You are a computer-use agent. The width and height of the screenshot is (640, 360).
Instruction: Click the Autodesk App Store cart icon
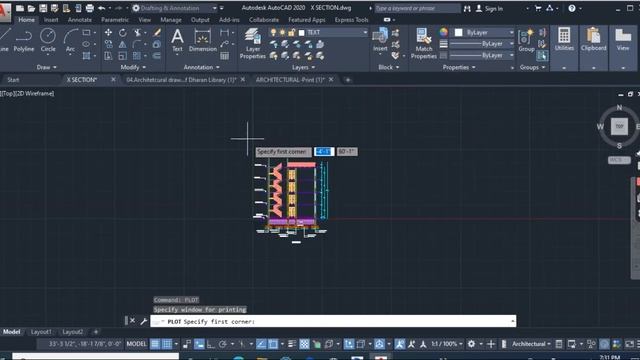click(x=538, y=8)
